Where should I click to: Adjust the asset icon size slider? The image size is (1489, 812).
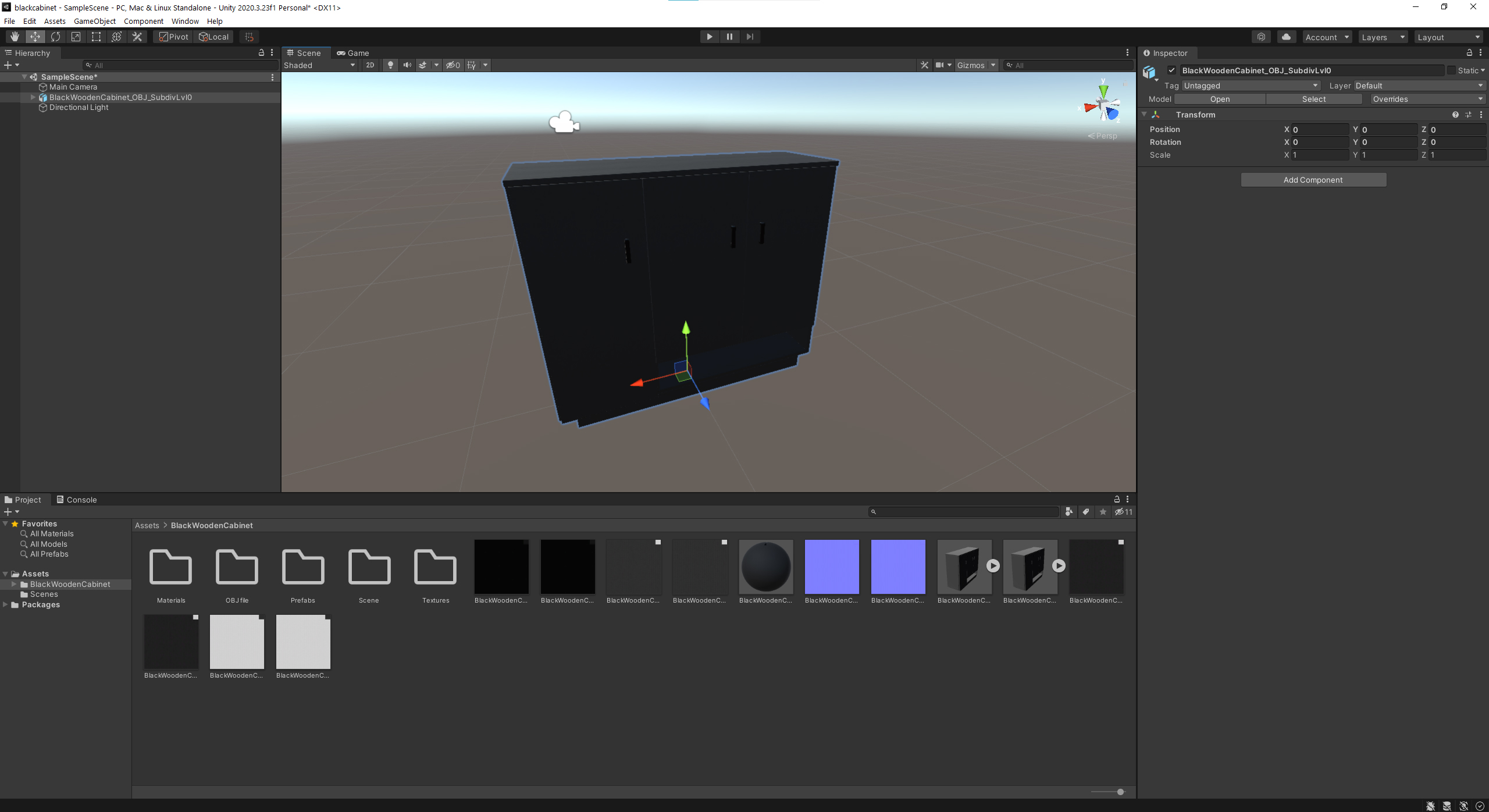1120,792
